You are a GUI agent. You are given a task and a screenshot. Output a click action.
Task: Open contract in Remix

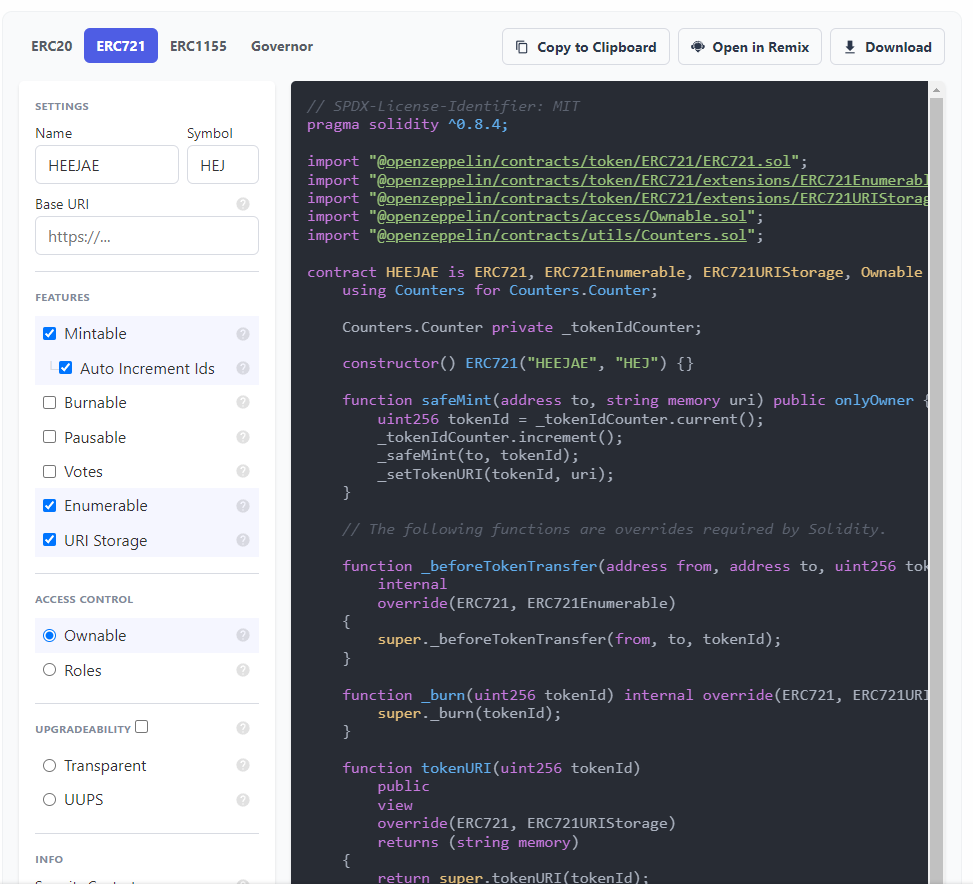[750, 47]
